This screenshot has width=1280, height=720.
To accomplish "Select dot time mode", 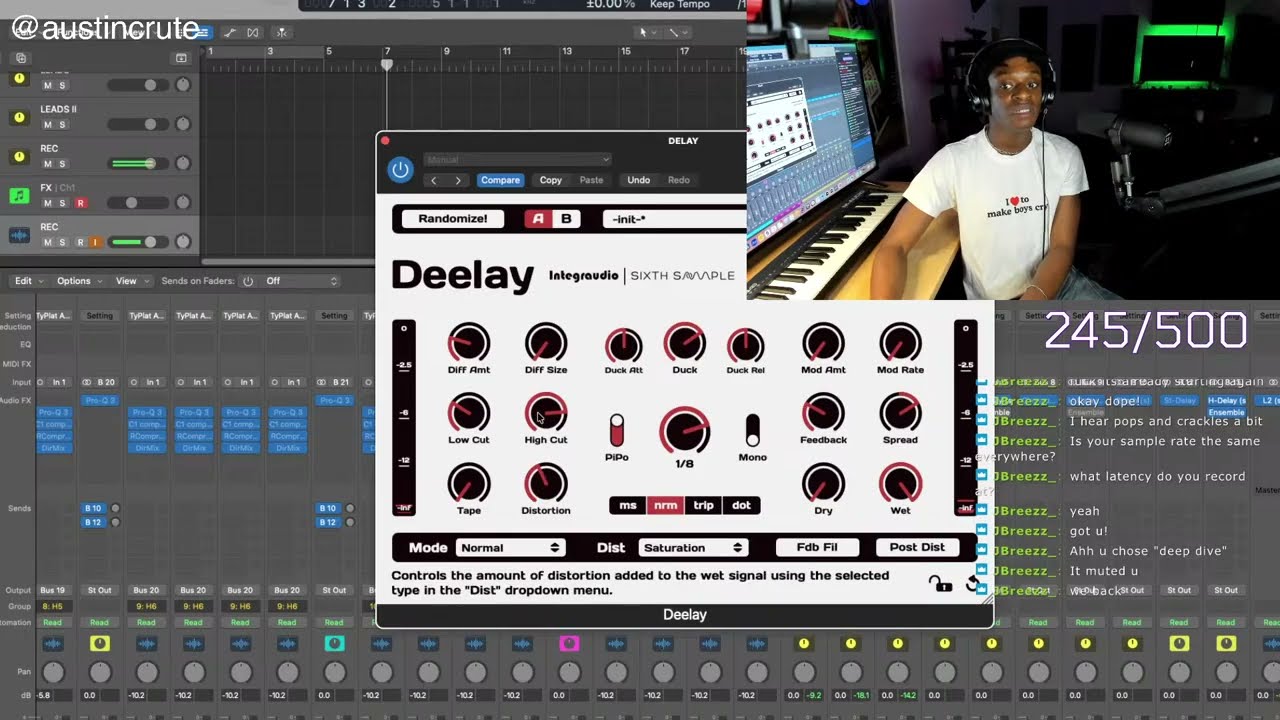I will coord(741,505).
